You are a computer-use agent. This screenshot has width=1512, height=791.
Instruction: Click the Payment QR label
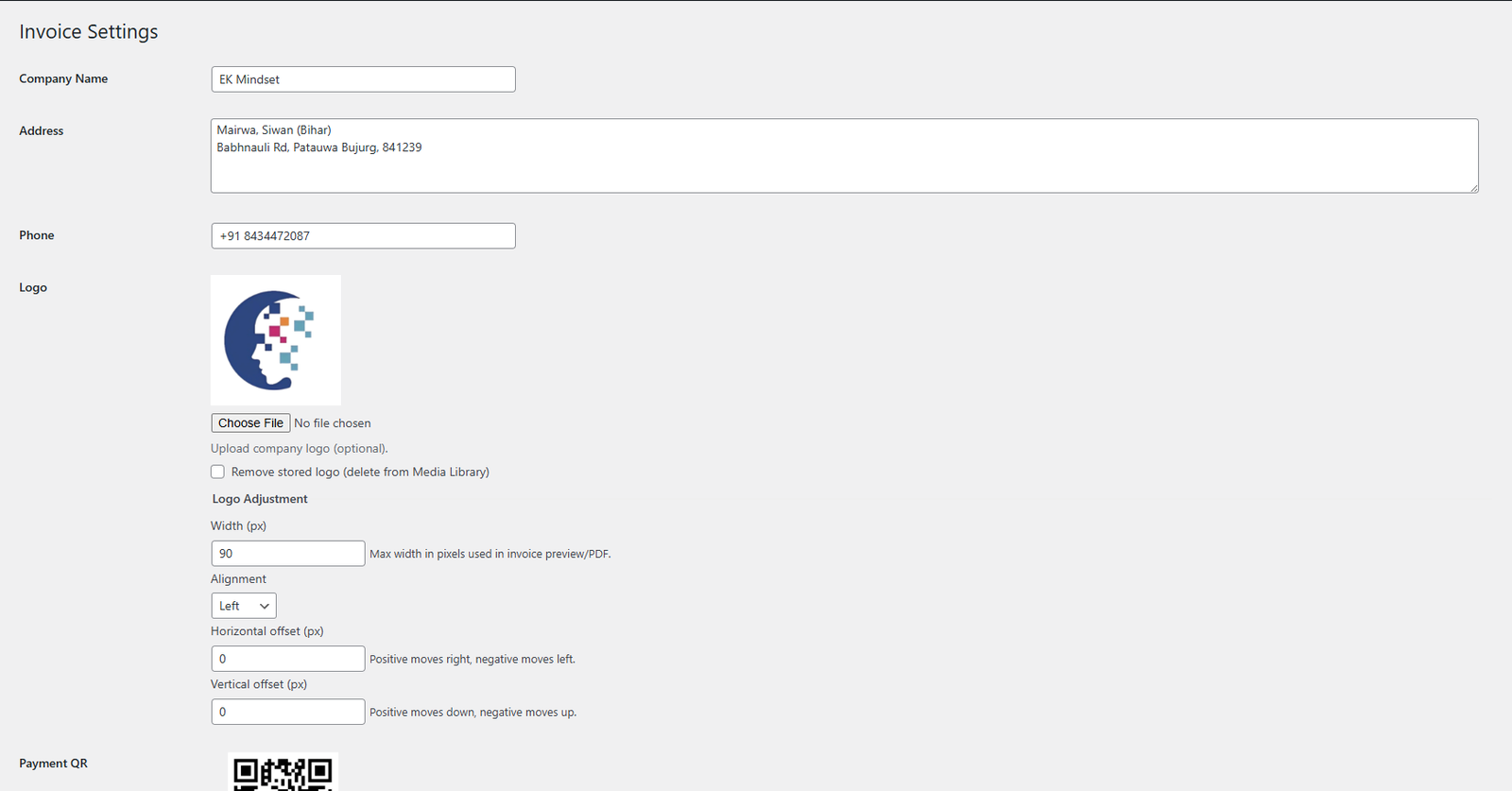pyautogui.click(x=53, y=764)
